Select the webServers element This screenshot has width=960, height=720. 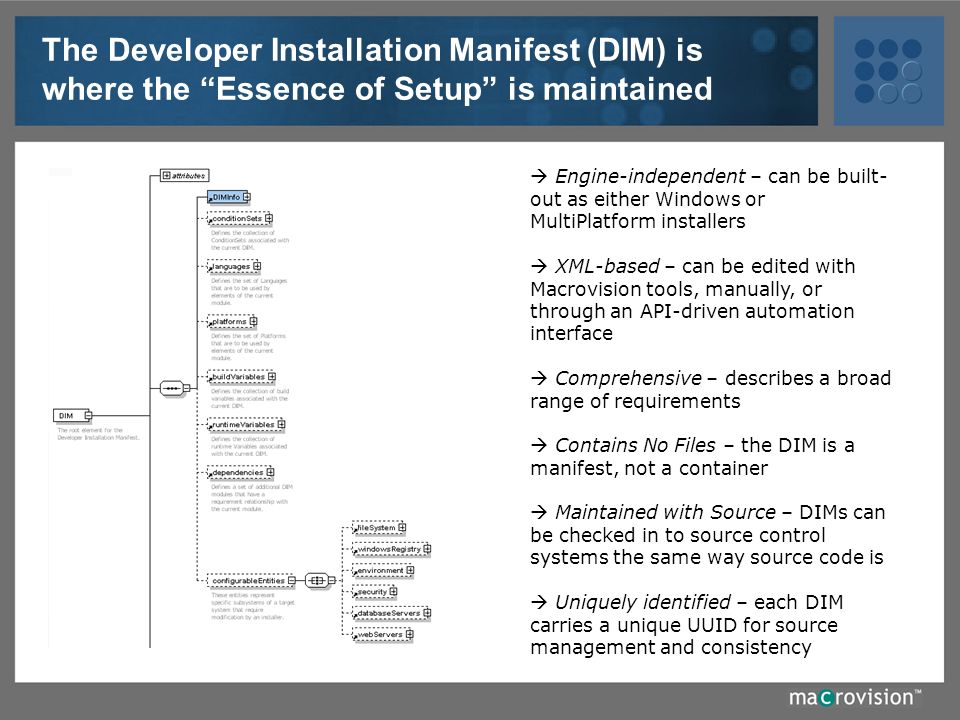point(380,635)
